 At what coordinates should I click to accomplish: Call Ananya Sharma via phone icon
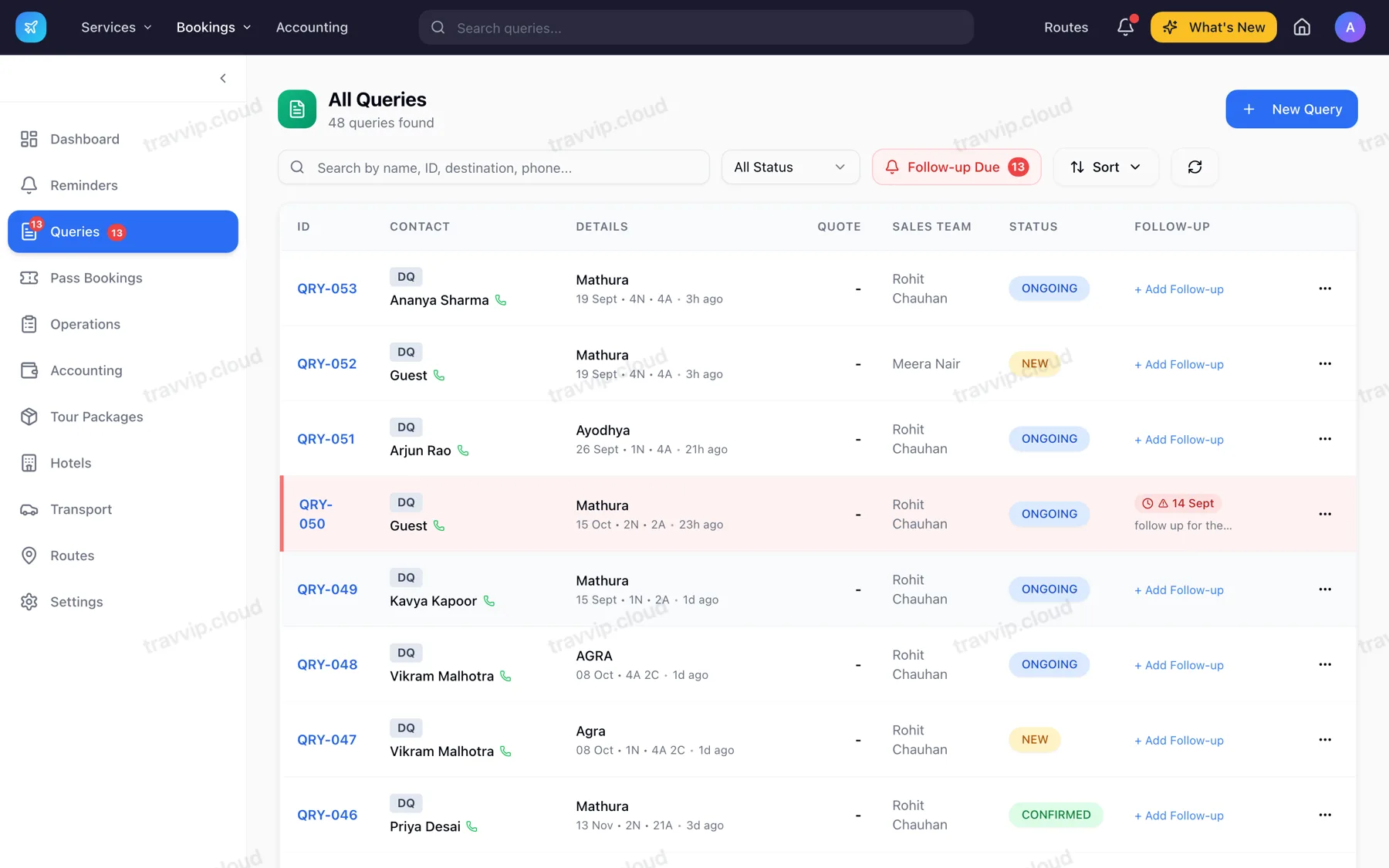pos(501,300)
